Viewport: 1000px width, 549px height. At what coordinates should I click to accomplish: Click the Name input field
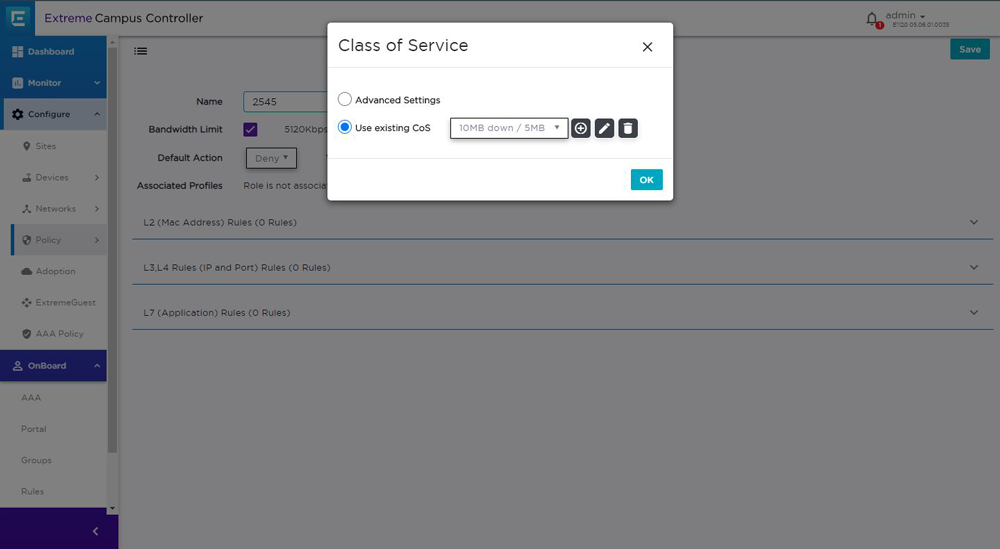pyautogui.click(x=285, y=102)
